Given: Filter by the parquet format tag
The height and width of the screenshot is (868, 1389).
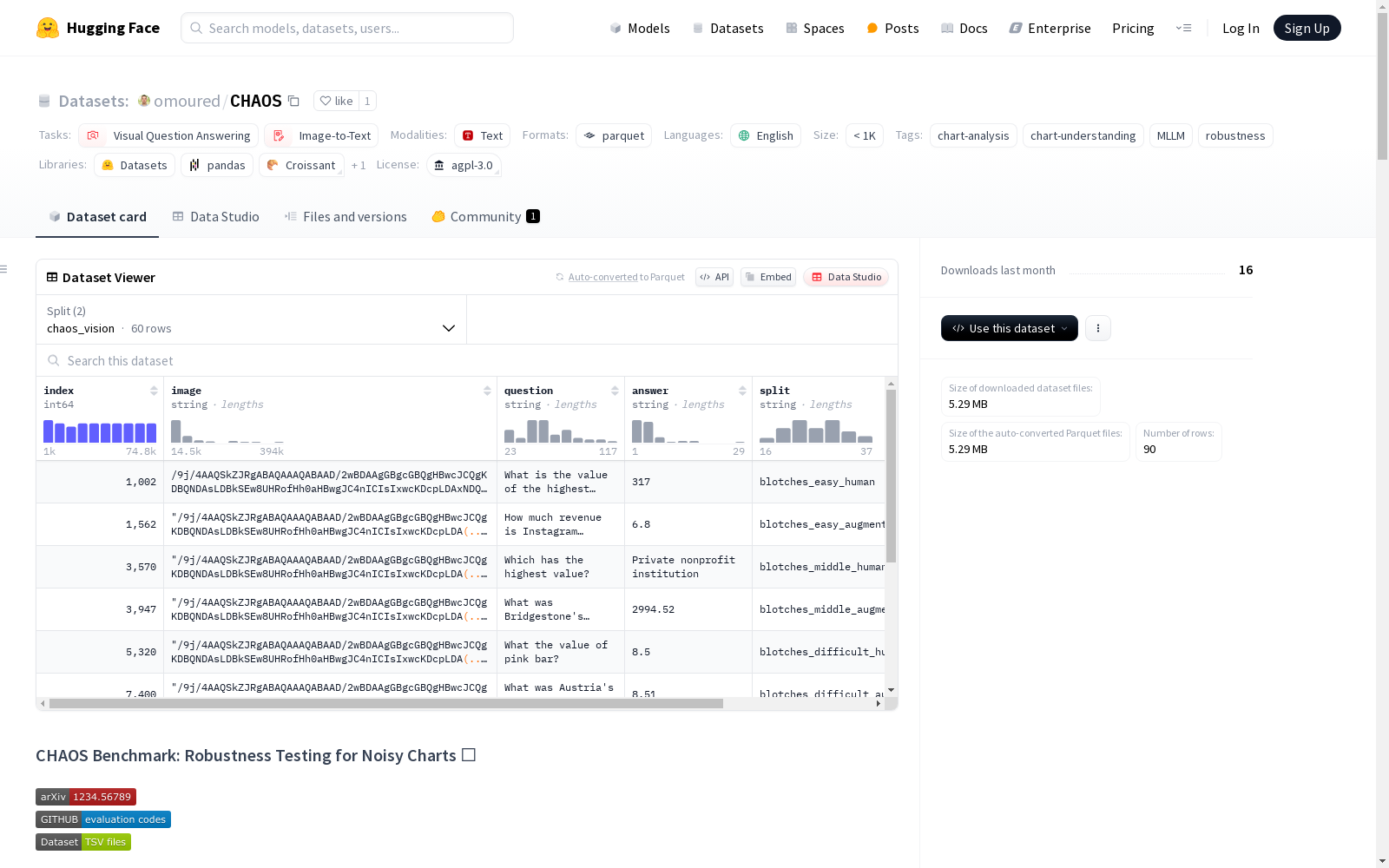Looking at the screenshot, I should click(x=614, y=135).
